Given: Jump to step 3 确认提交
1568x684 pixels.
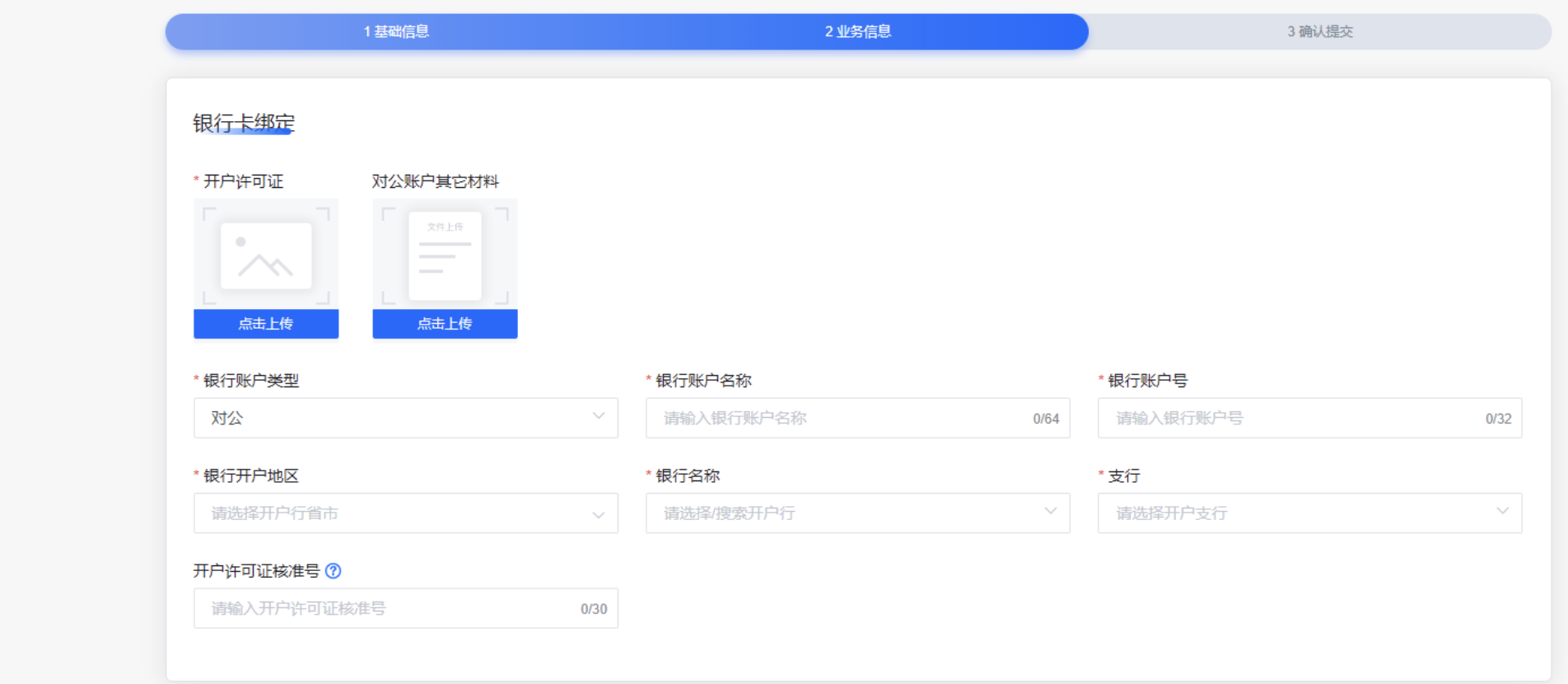Looking at the screenshot, I should 1319,31.
